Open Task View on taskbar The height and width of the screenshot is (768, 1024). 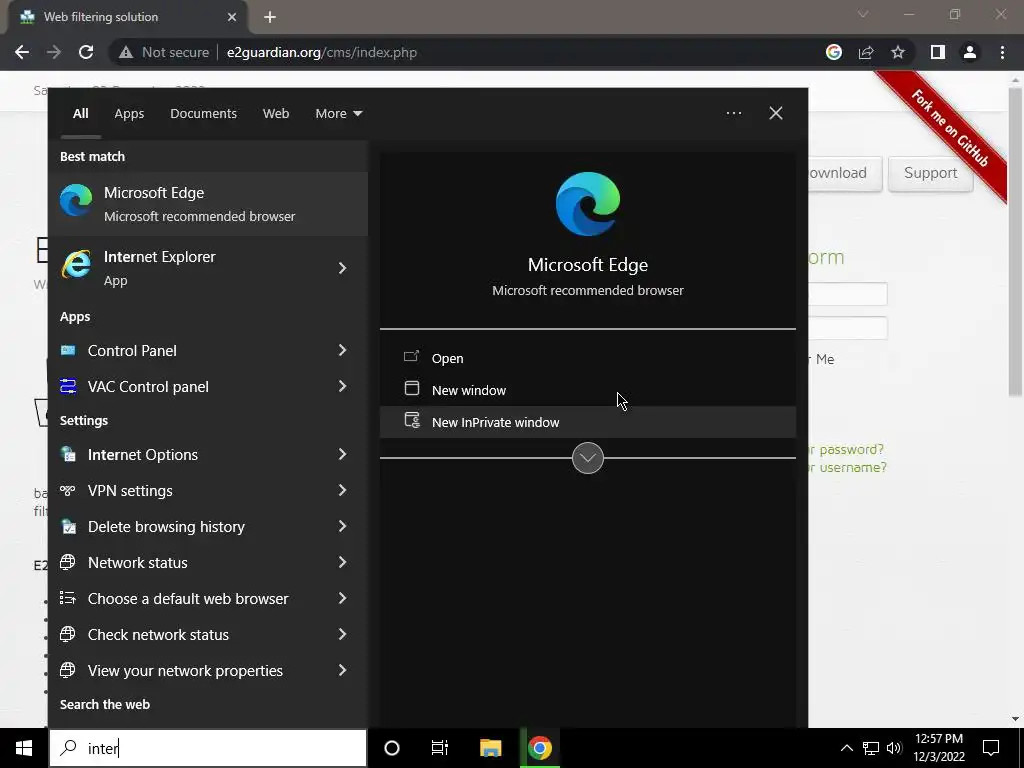coord(440,748)
